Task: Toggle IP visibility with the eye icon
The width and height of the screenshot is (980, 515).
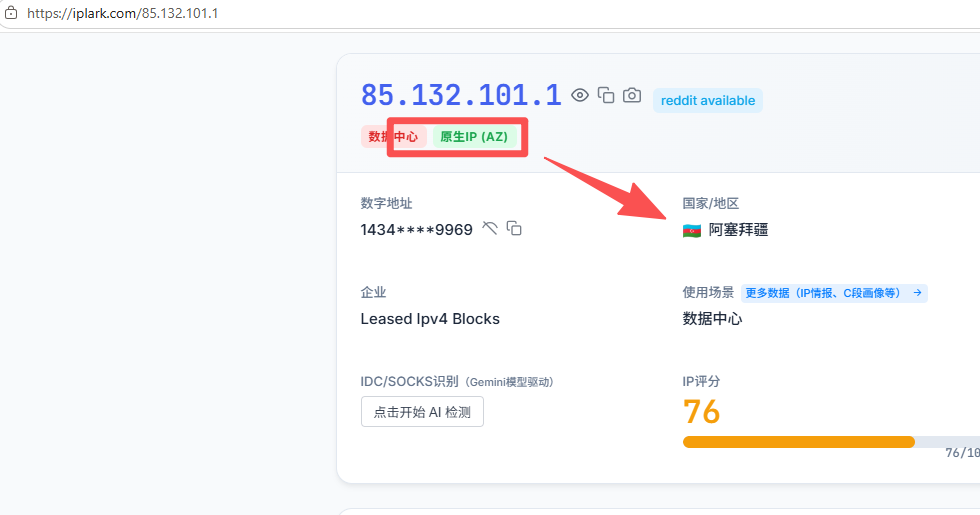Action: click(x=579, y=95)
